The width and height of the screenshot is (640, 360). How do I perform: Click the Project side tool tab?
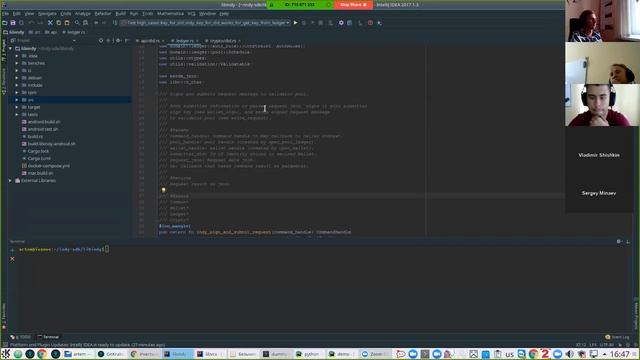[4, 50]
